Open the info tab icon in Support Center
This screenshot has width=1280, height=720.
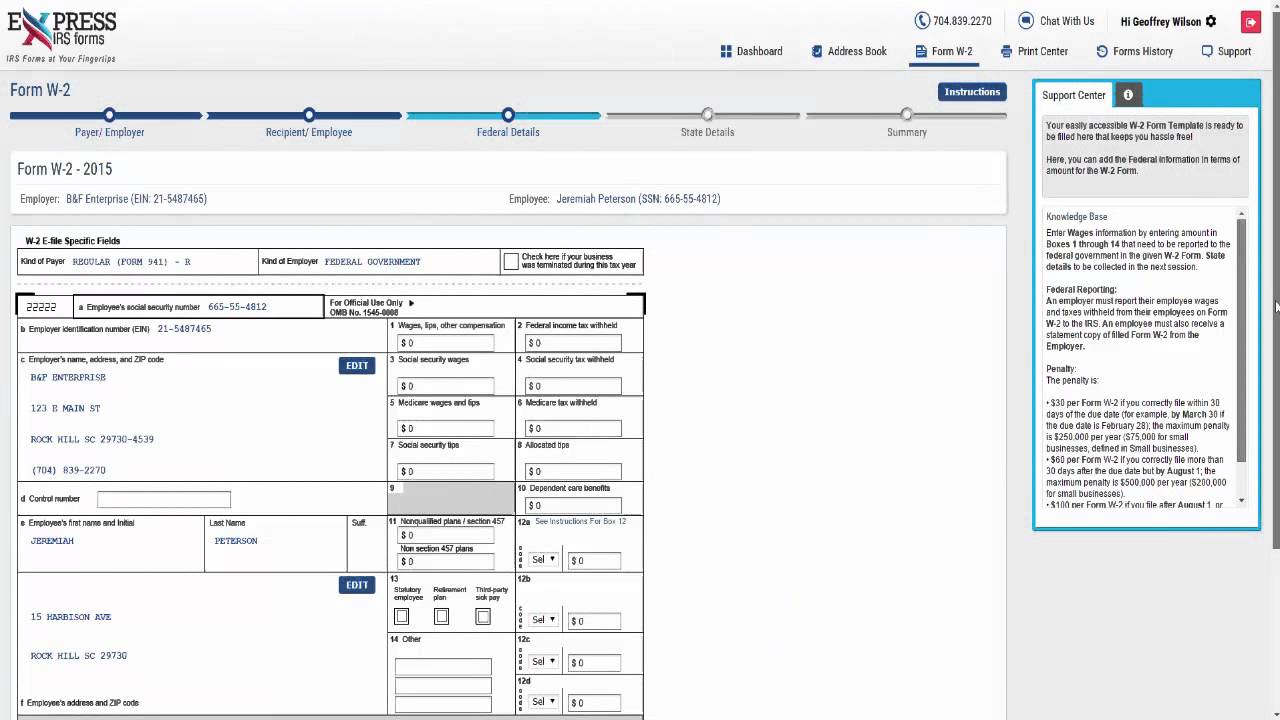pos(1128,95)
